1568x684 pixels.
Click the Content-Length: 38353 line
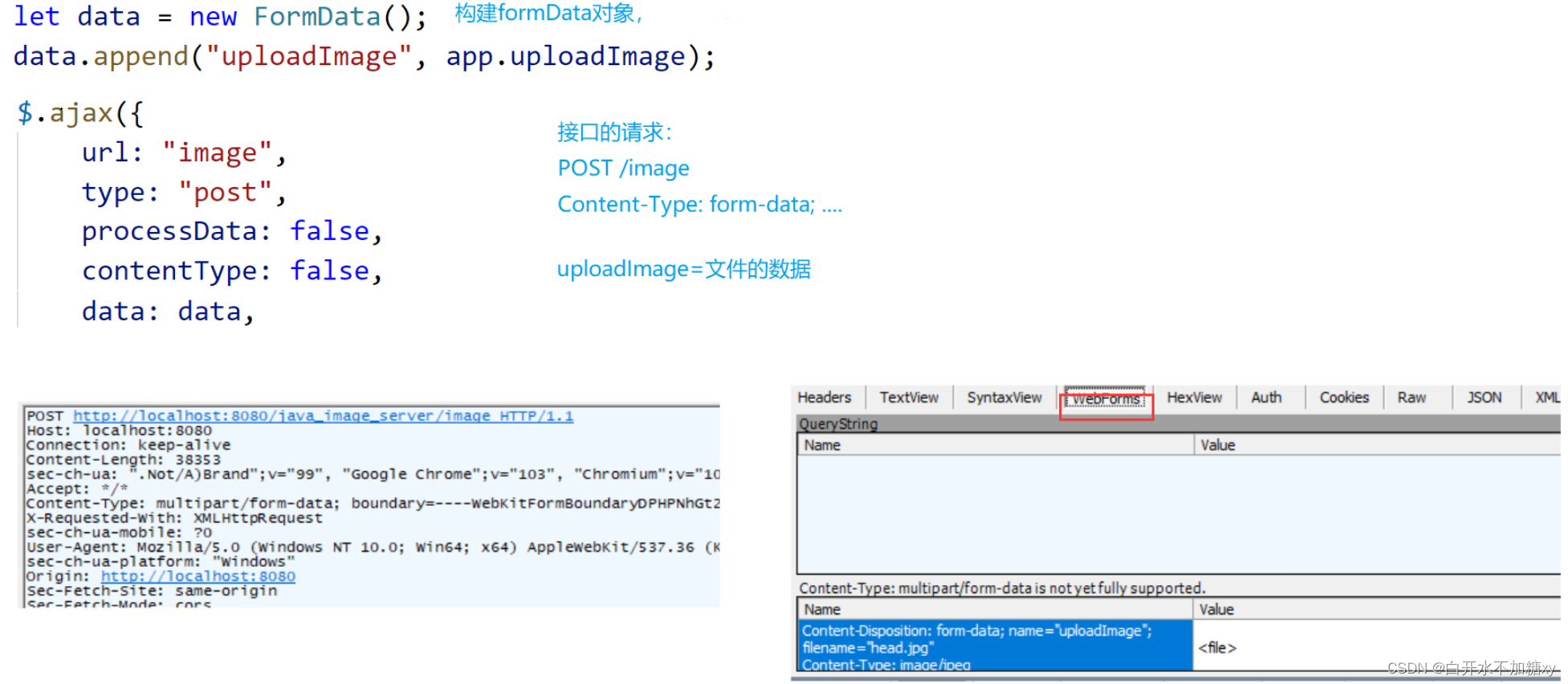point(123,460)
